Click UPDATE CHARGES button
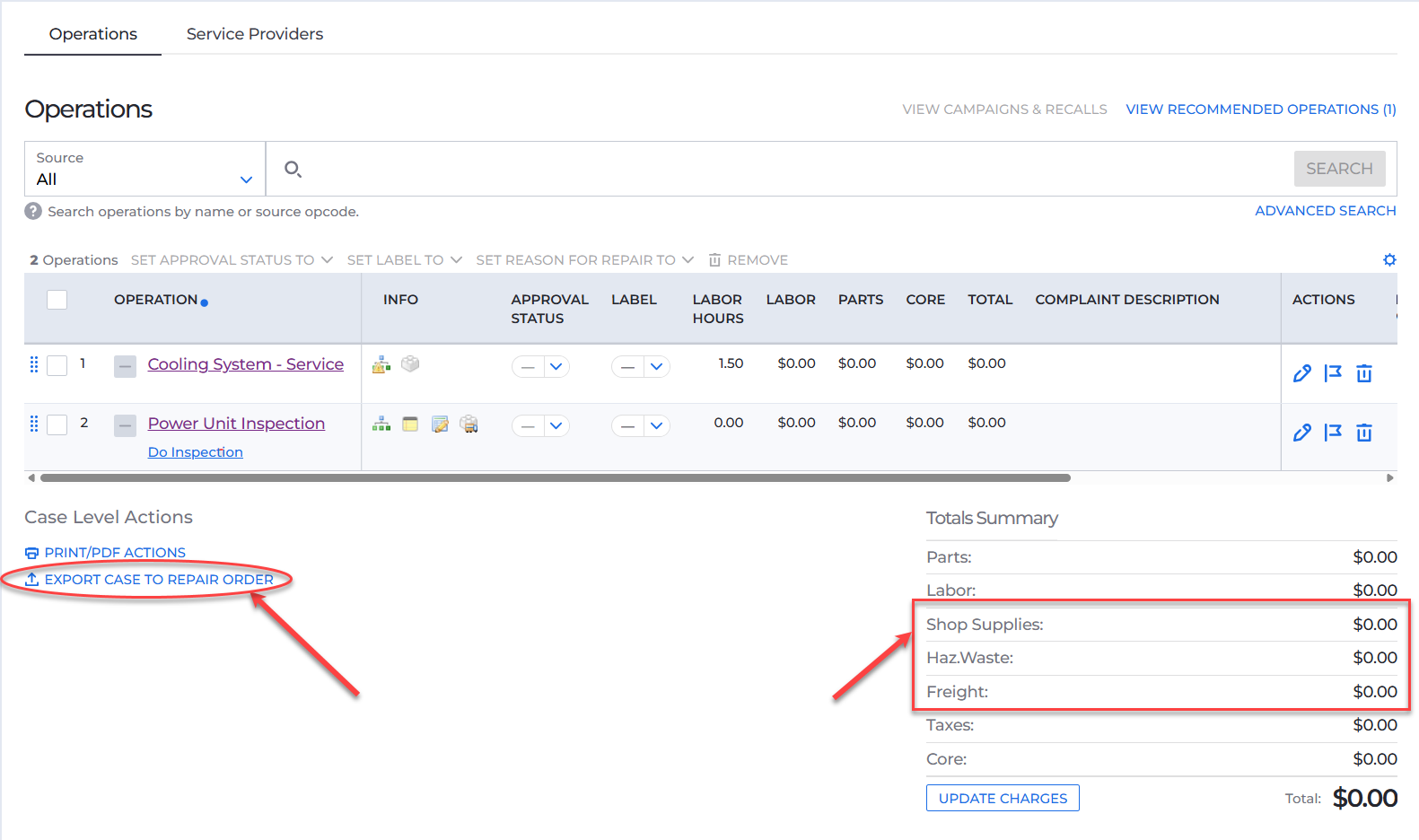The width and height of the screenshot is (1419, 840). coord(1003,798)
